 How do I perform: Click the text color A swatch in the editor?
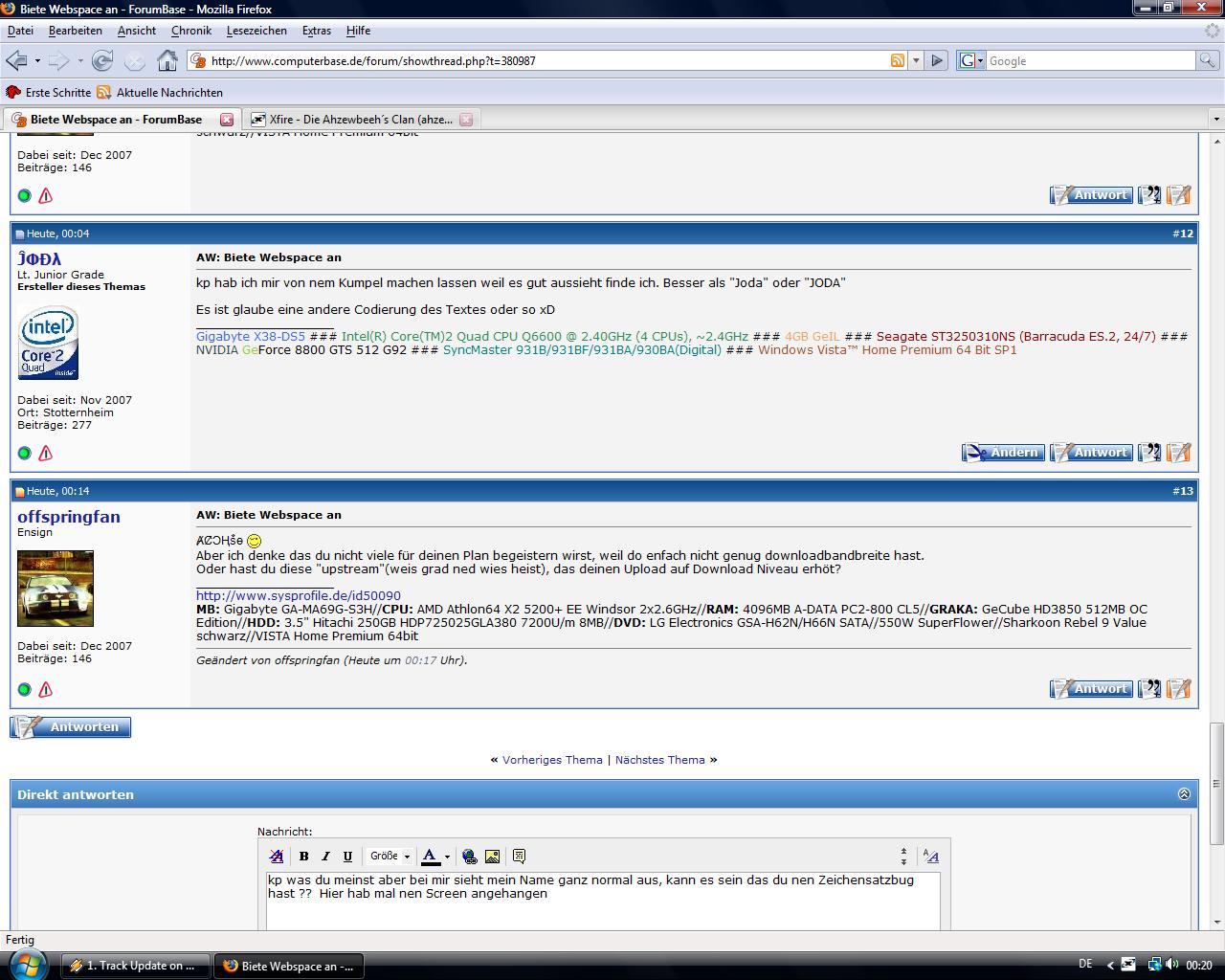pos(431,857)
